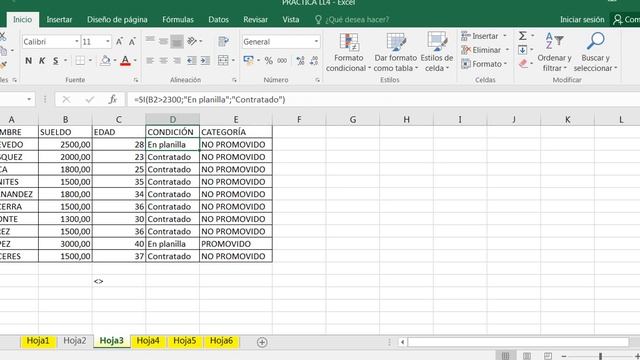The height and width of the screenshot is (360, 640).
Task: Align text right
Action: tap(177, 61)
